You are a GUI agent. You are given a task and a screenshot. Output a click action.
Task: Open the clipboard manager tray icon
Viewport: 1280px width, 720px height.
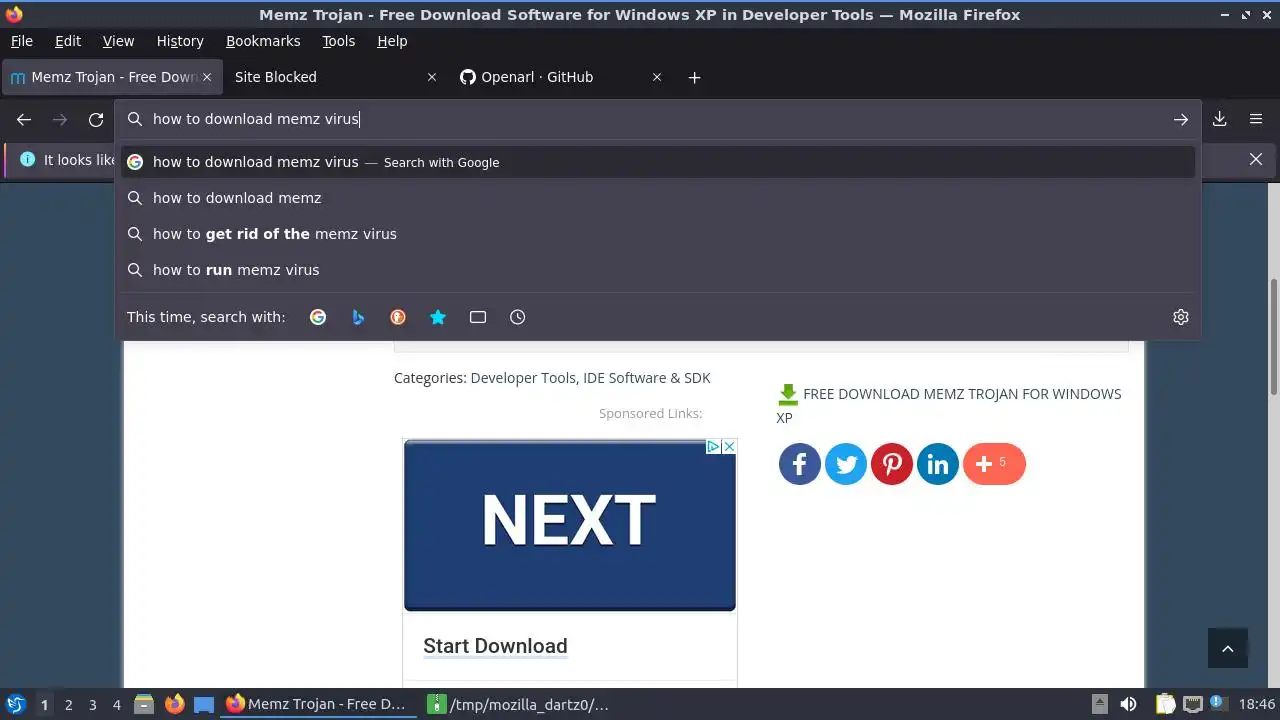click(x=1165, y=704)
